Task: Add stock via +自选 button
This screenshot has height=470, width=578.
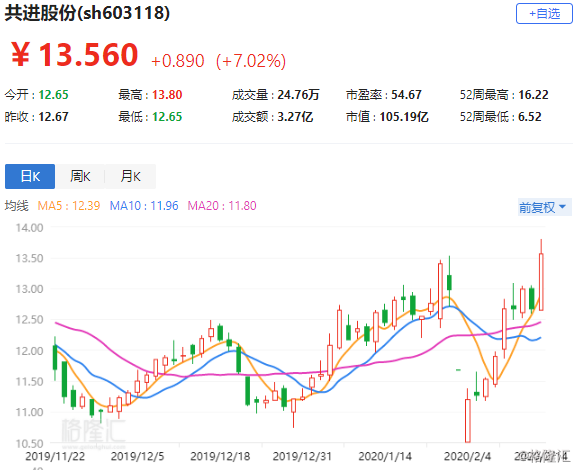Action: [x=544, y=14]
